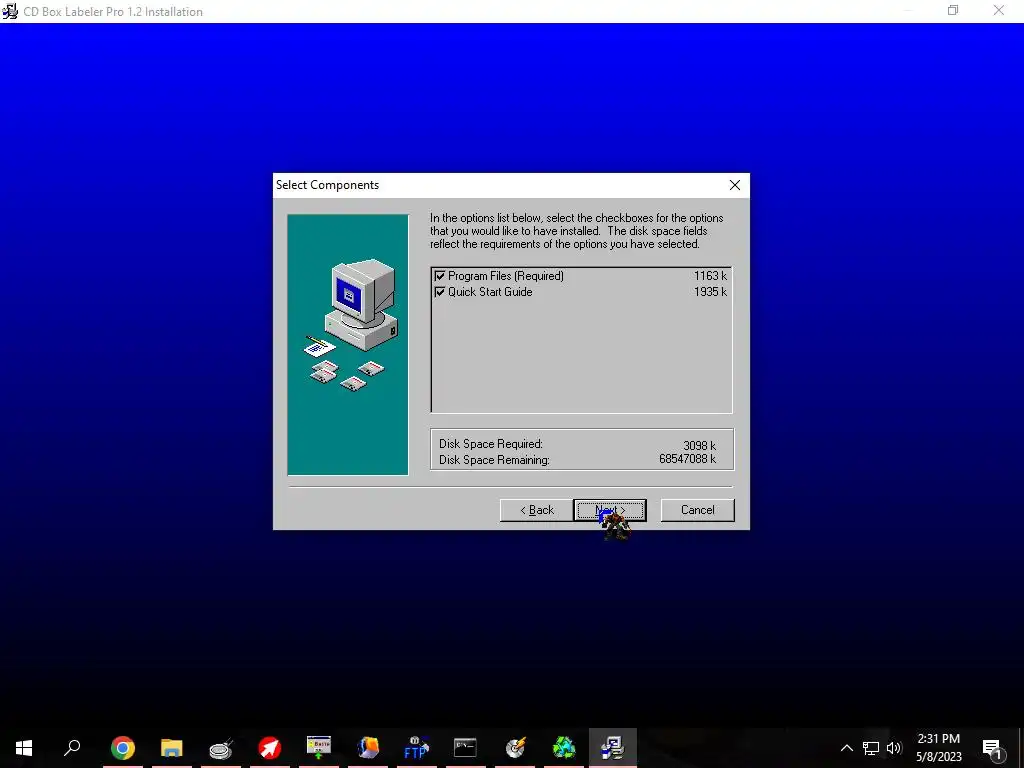Show hidden tray icons chevron

click(x=846, y=748)
